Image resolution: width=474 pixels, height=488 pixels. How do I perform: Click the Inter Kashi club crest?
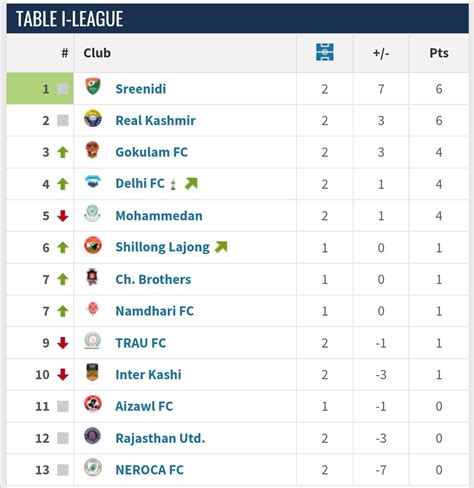pos(92,372)
